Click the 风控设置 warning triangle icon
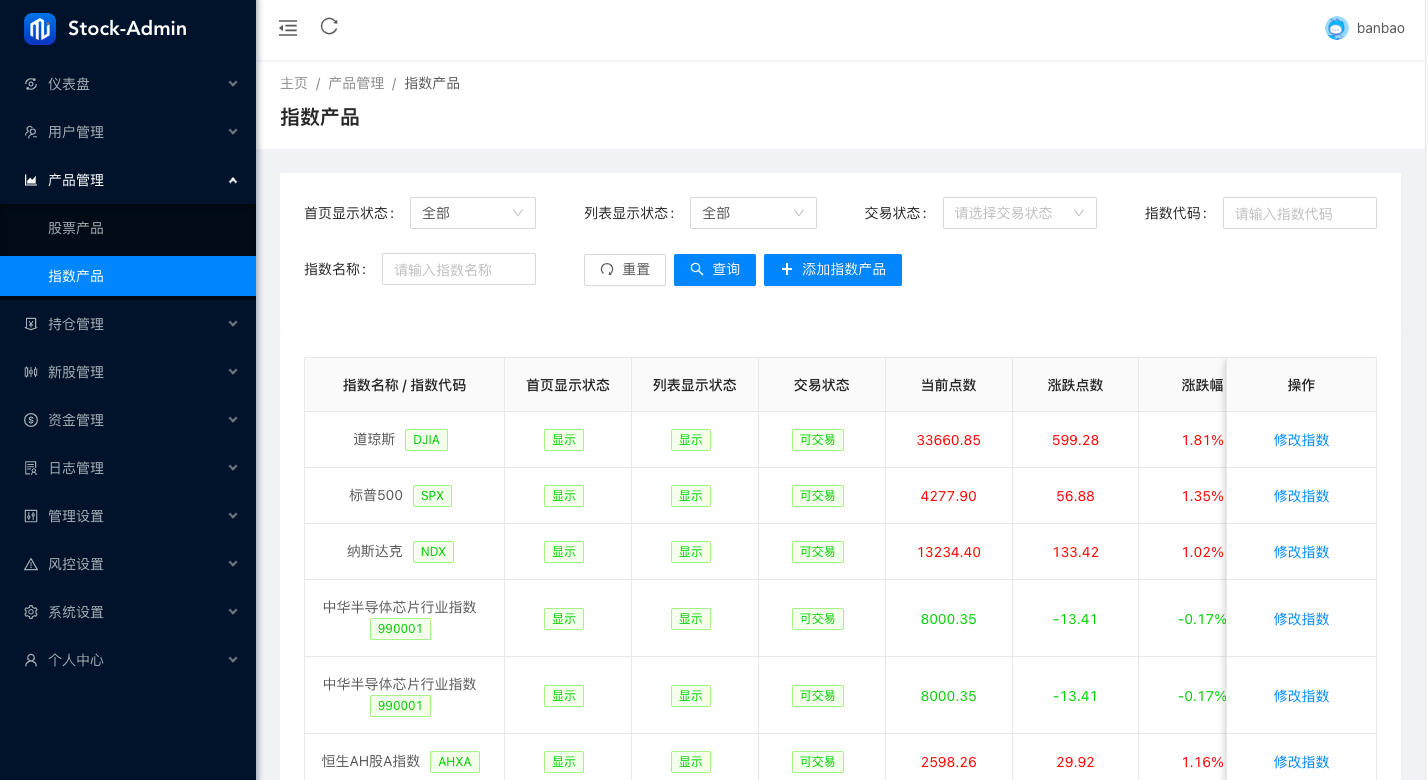 [31, 564]
